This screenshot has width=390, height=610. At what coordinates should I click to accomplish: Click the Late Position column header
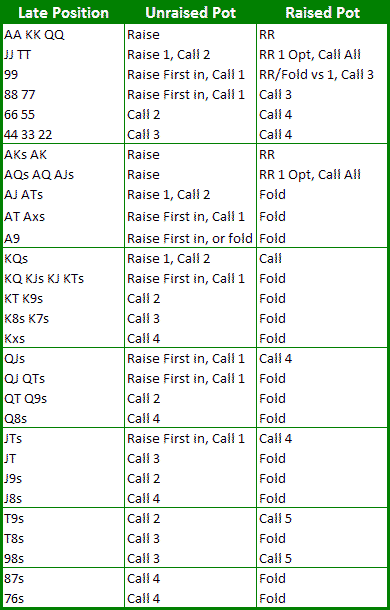pyautogui.click(x=63, y=13)
